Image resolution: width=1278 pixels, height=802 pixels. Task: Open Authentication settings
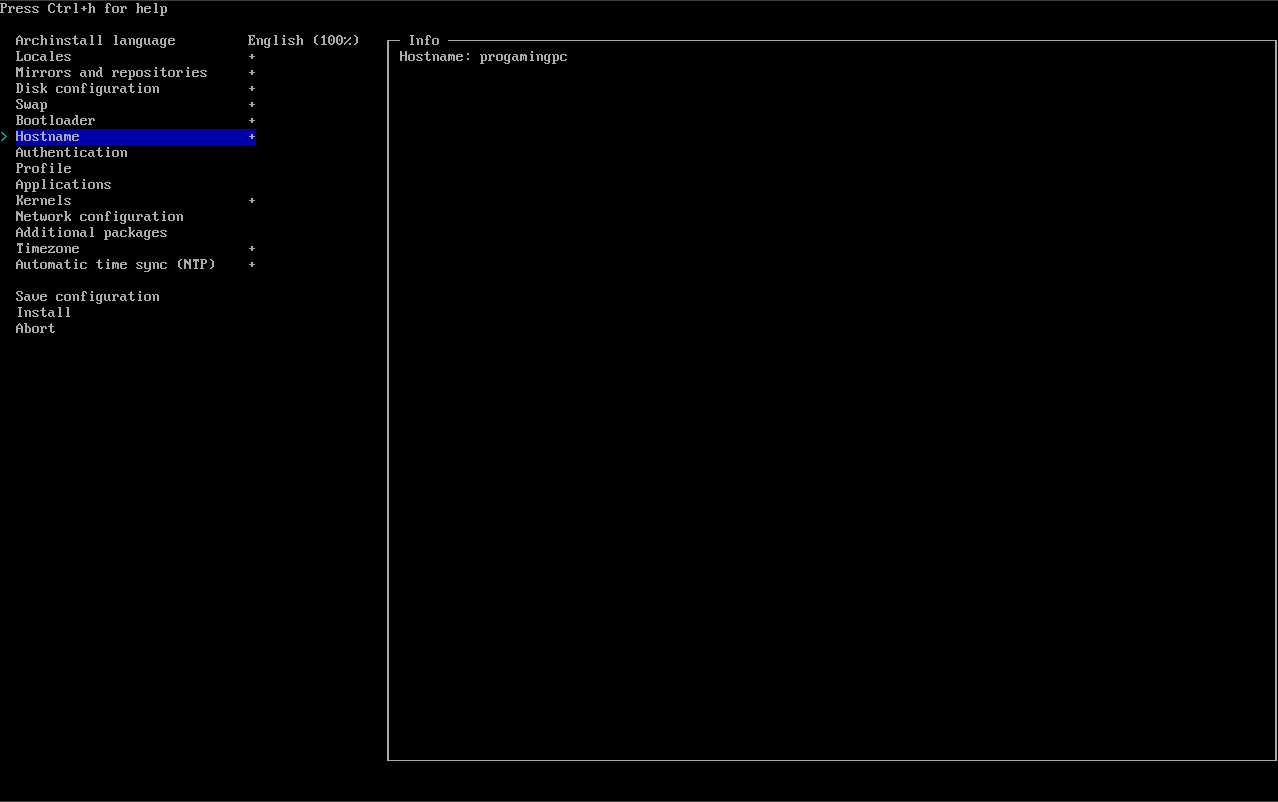coord(71,152)
